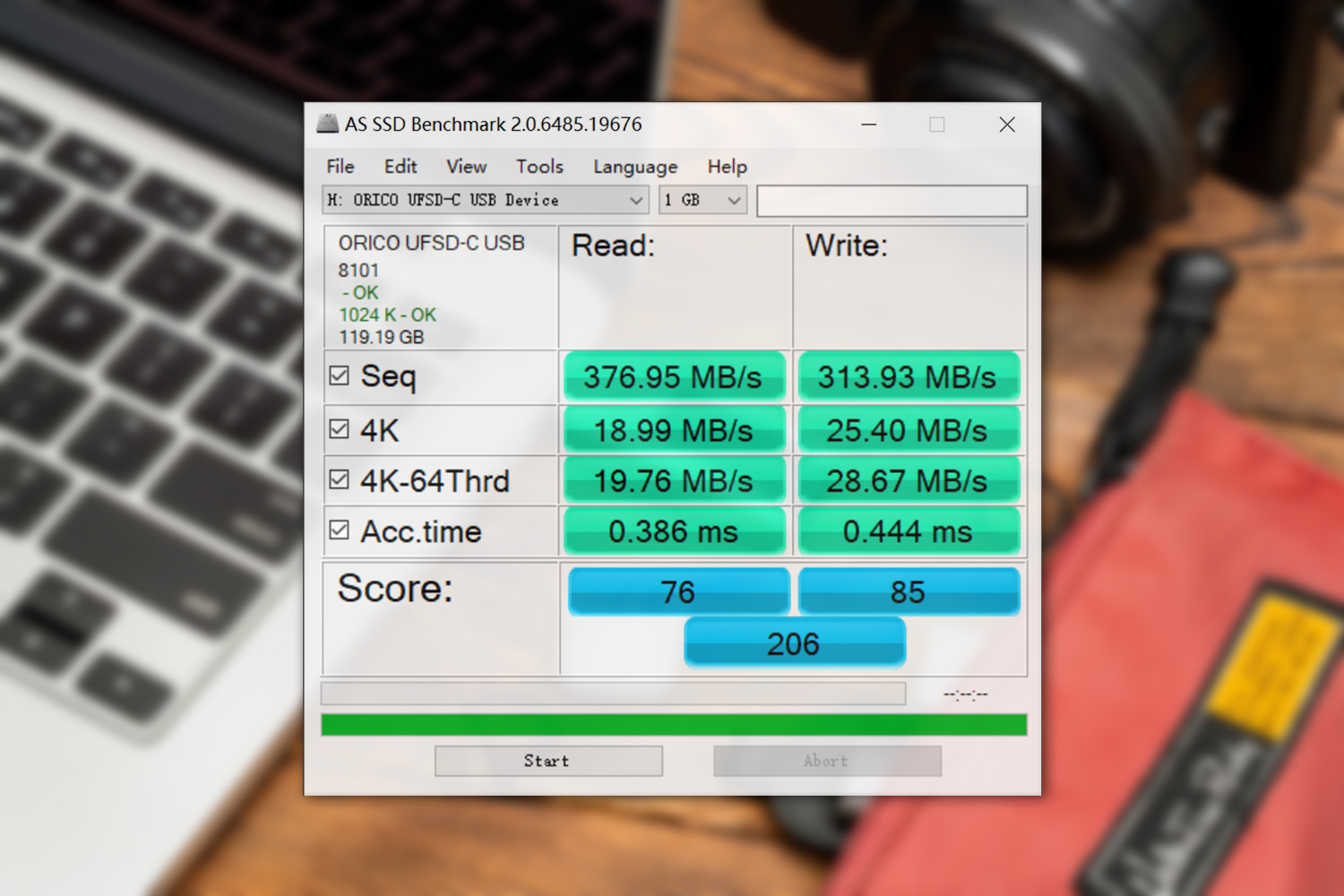Click the Abort button

point(827,761)
